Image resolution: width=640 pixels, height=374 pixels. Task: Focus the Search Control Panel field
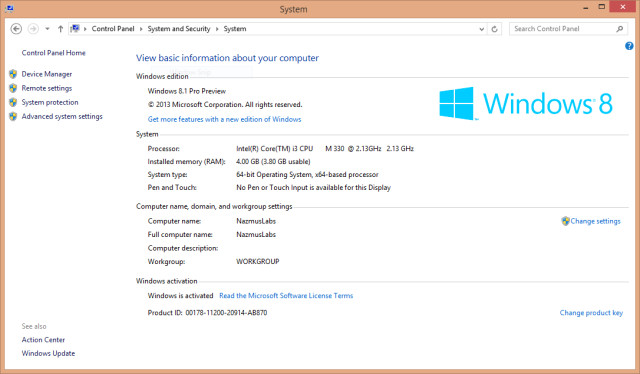point(563,29)
